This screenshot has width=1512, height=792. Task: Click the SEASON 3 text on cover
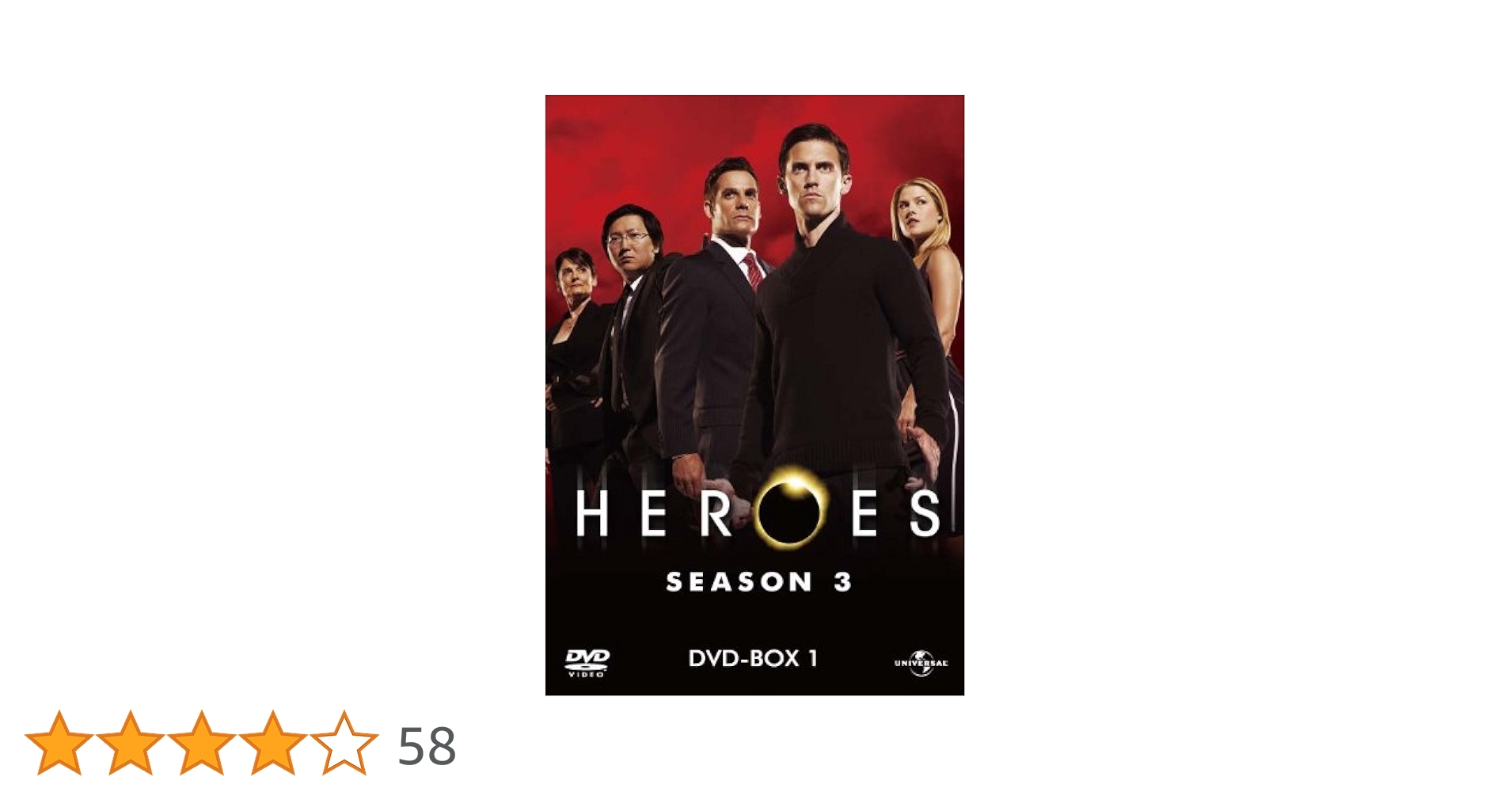758,582
